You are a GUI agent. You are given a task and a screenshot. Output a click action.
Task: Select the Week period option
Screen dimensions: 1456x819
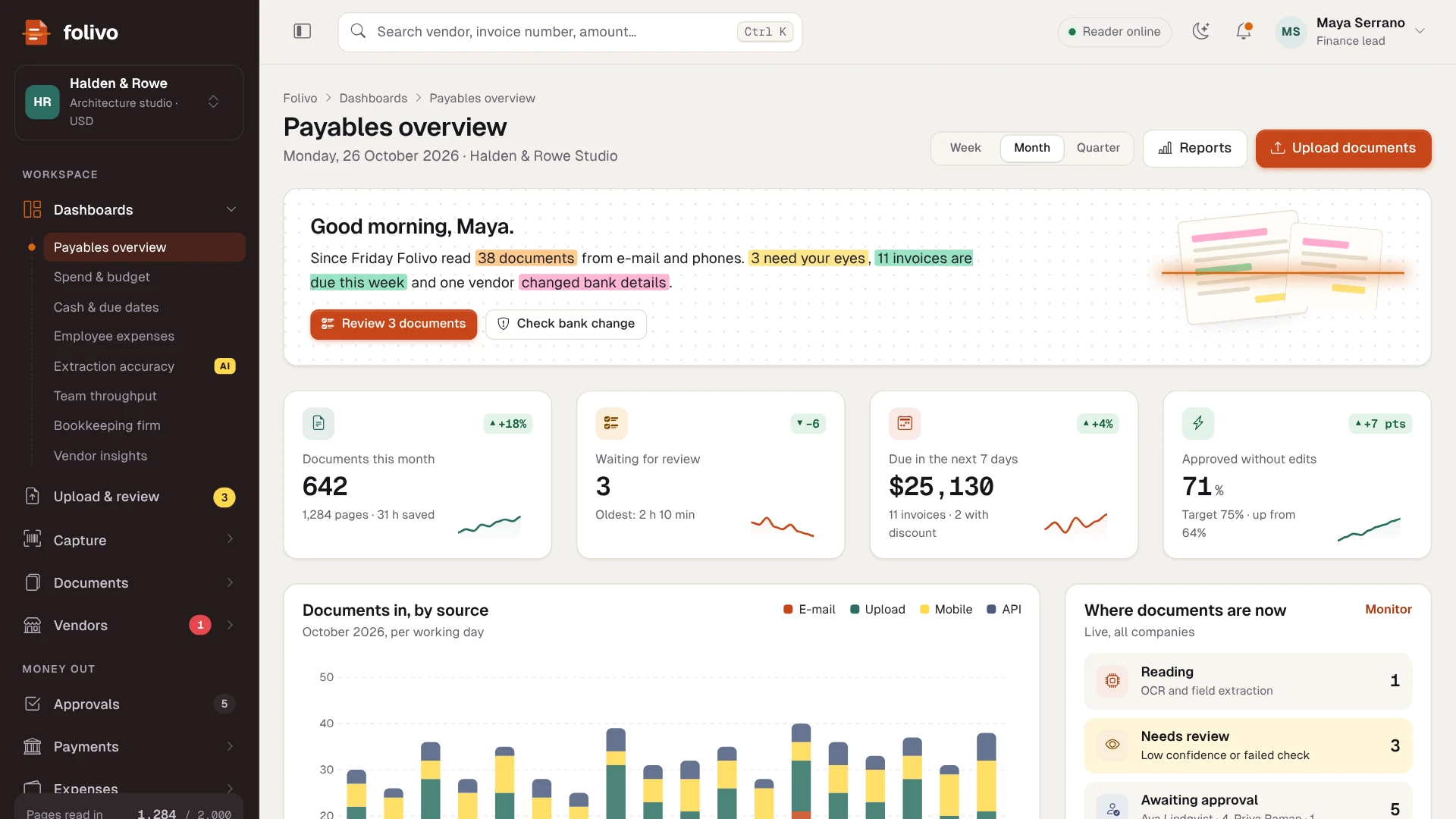965,148
